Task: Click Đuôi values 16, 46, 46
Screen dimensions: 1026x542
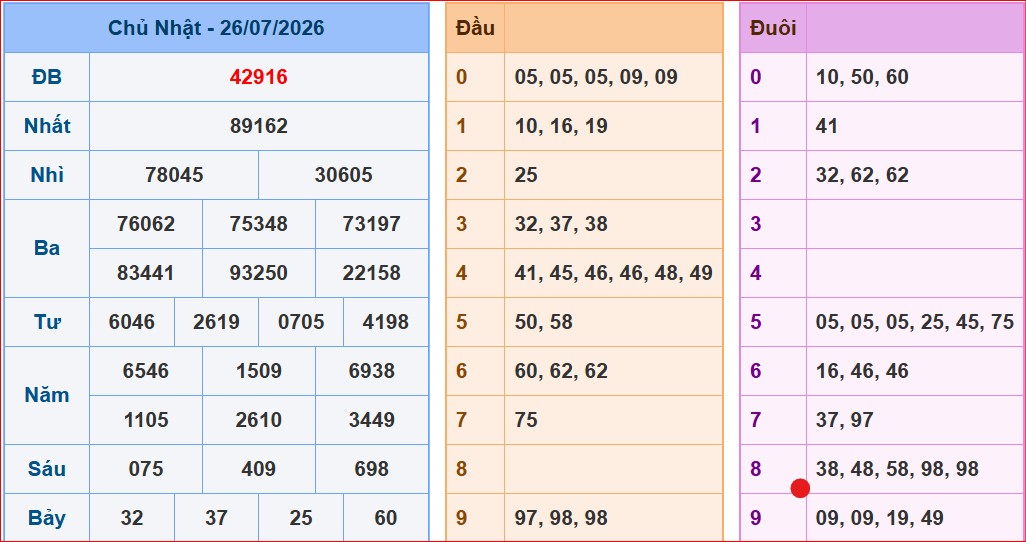Action: (x=862, y=371)
